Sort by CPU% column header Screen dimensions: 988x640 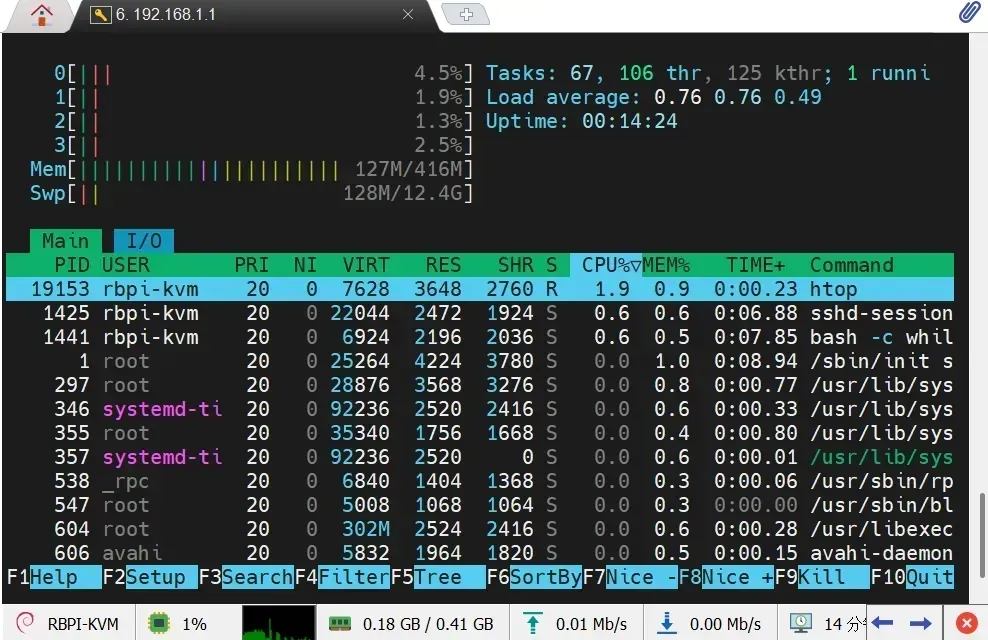[606, 265]
